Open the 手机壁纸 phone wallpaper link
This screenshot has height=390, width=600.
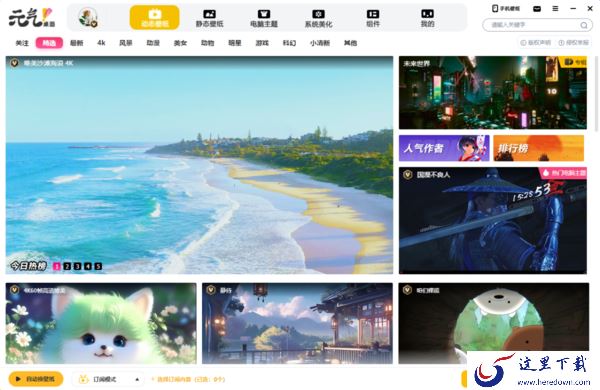click(x=506, y=8)
